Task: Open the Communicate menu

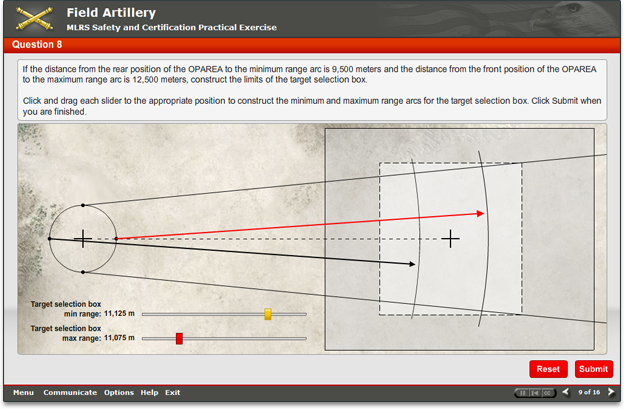Action: tap(70, 393)
